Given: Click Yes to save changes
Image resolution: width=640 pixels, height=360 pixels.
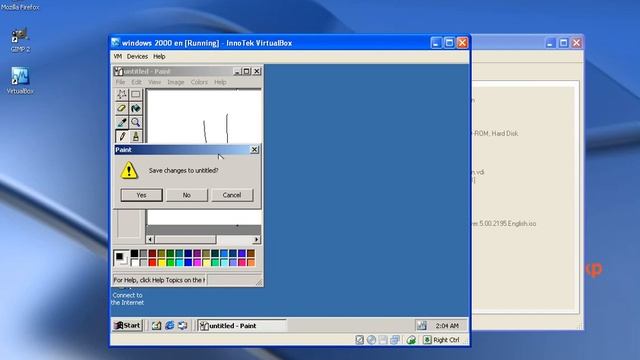Looking at the screenshot, I should 141,195.
